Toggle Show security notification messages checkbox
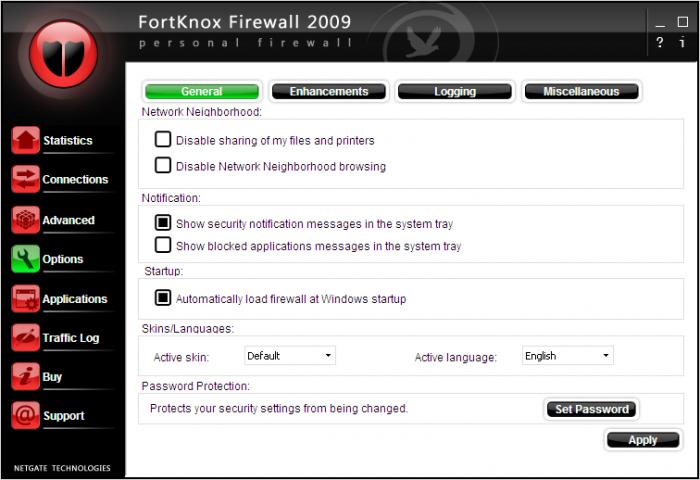The width and height of the screenshot is (700, 480). [x=162, y=222]
